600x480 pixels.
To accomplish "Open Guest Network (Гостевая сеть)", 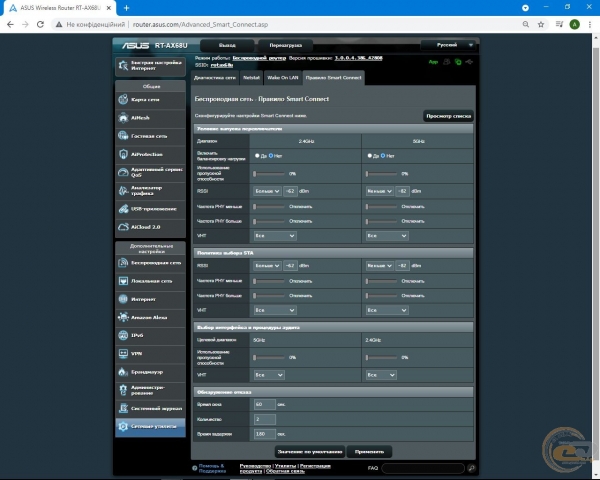I will [150, 136].
